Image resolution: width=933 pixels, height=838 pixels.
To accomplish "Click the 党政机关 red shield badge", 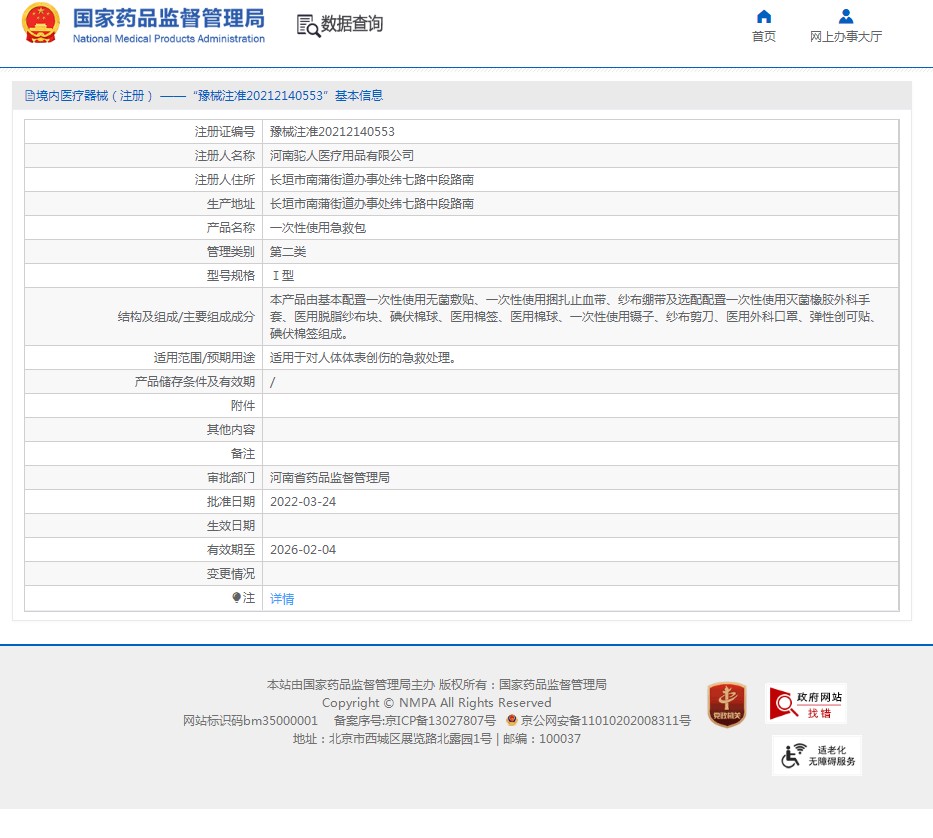I will [x=726, y=705].
